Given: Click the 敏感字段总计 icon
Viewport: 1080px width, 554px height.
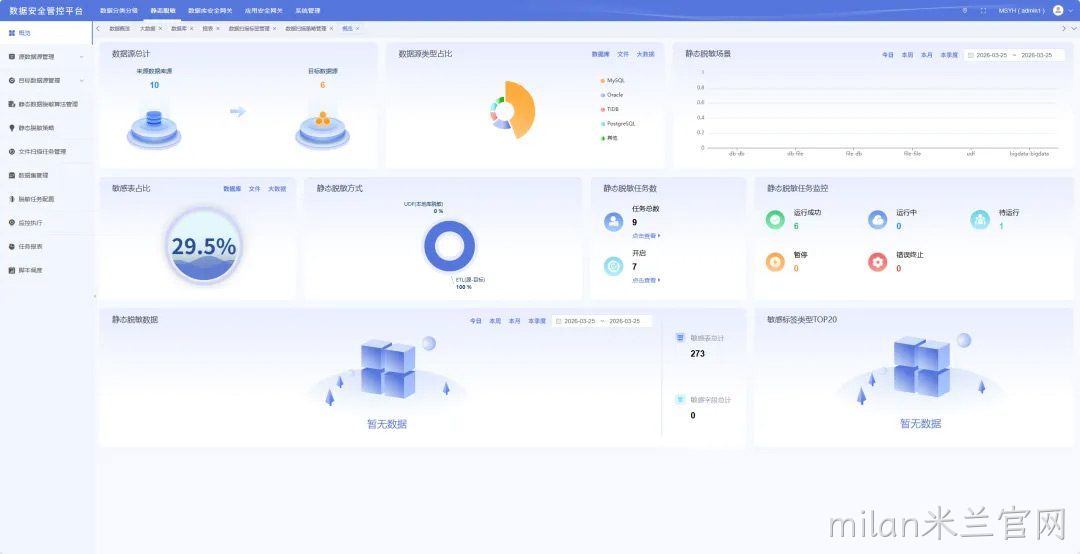Looking at the screenshot, I should pyautogui.click(x=680, y=400).
